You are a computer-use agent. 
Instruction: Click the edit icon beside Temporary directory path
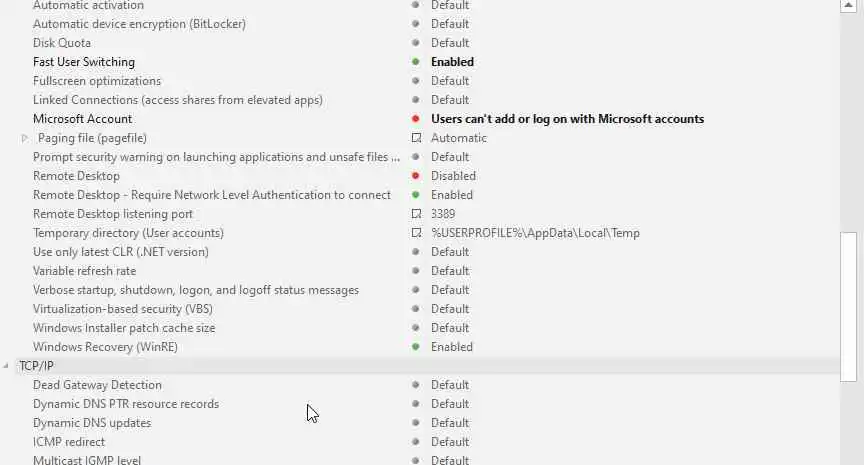416,233
